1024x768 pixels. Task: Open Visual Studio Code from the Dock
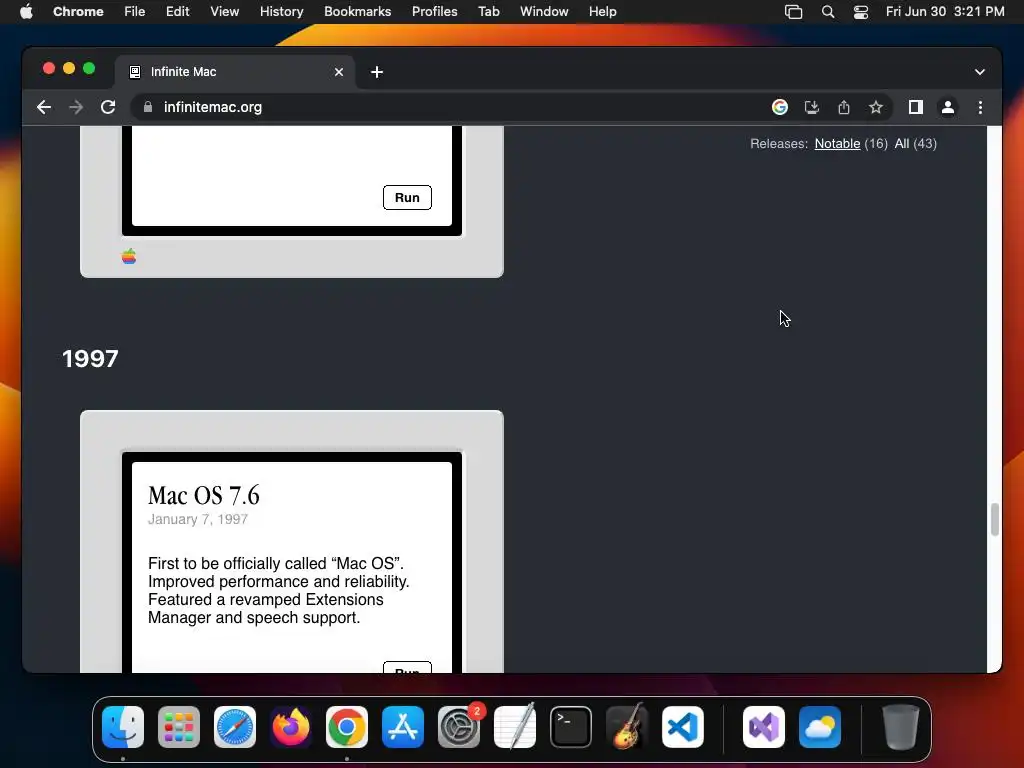pyautogui.click(x=683, y=727)
